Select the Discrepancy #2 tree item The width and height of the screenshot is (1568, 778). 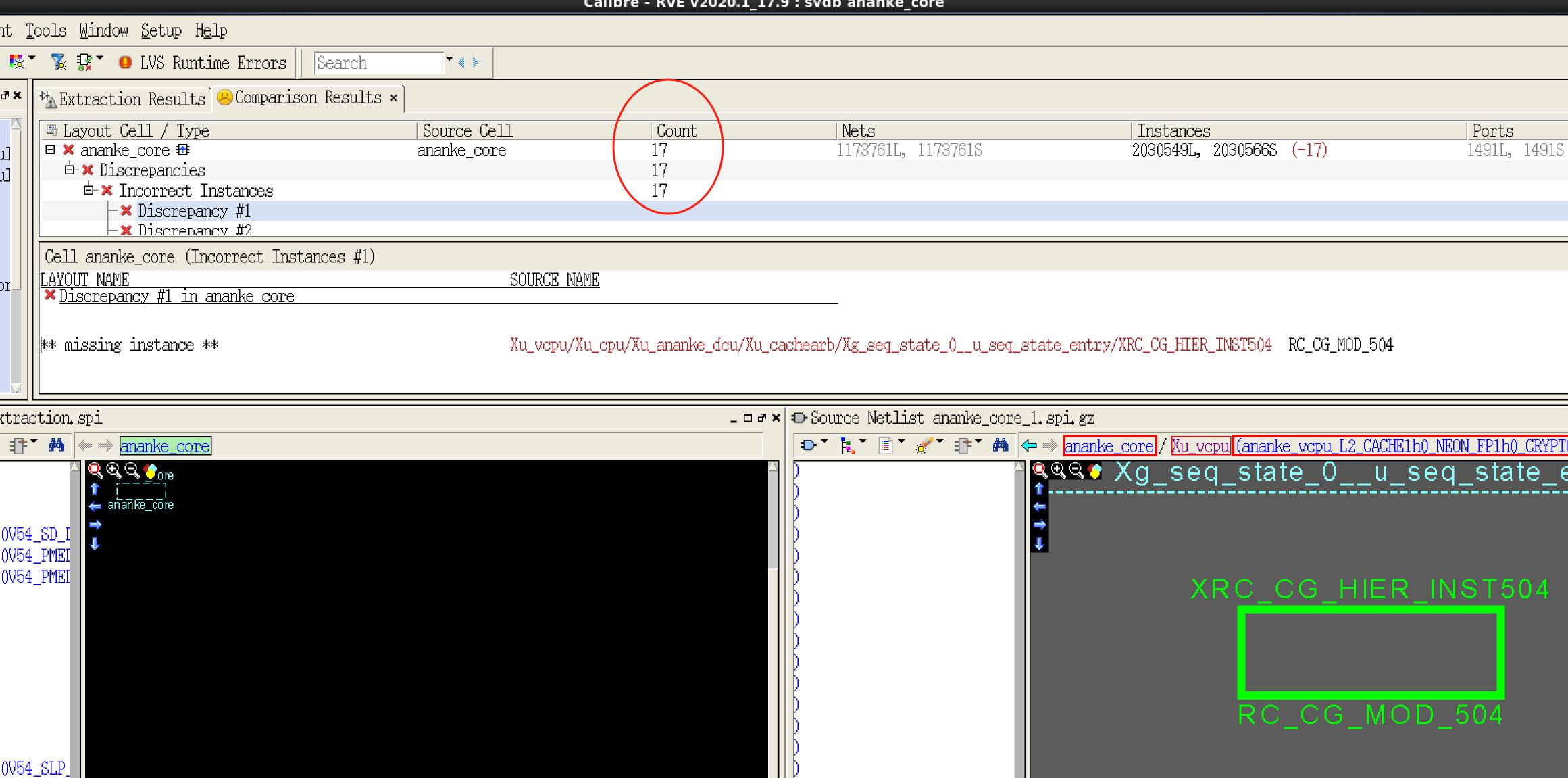[x=194, y=230]
